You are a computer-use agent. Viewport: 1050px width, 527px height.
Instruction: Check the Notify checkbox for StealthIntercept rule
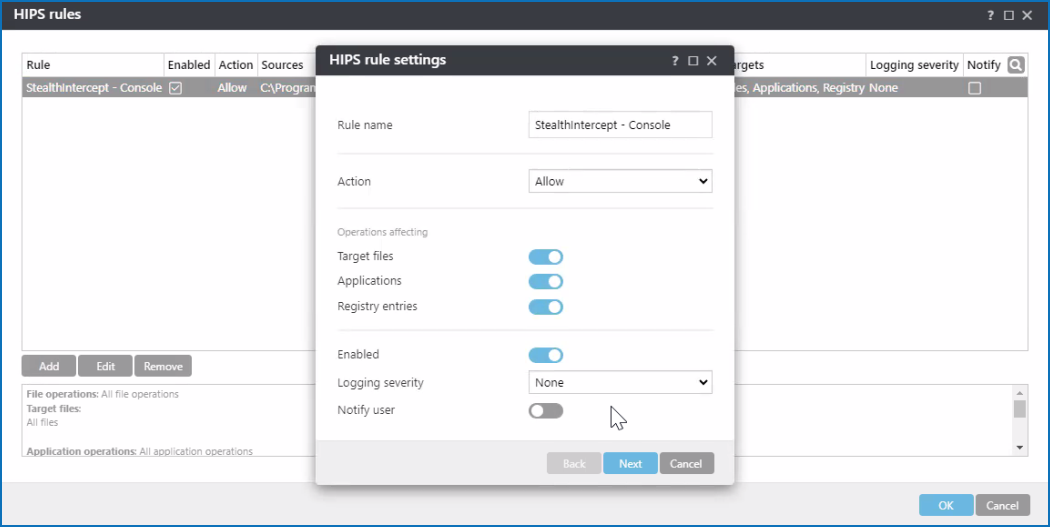point(975,88)
